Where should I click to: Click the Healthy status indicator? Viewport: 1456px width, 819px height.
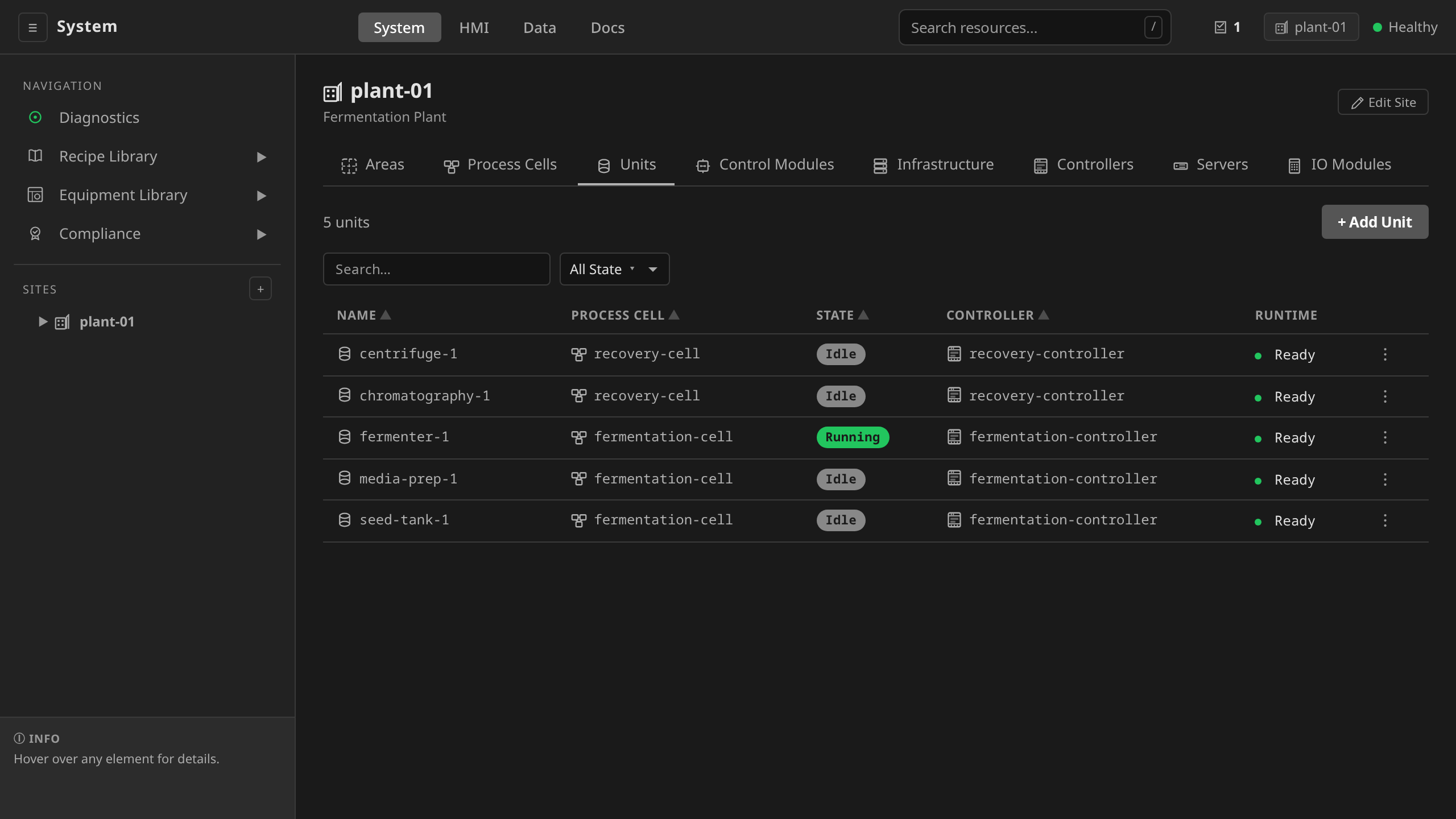pyautogui.click(x=1405, y=27)
